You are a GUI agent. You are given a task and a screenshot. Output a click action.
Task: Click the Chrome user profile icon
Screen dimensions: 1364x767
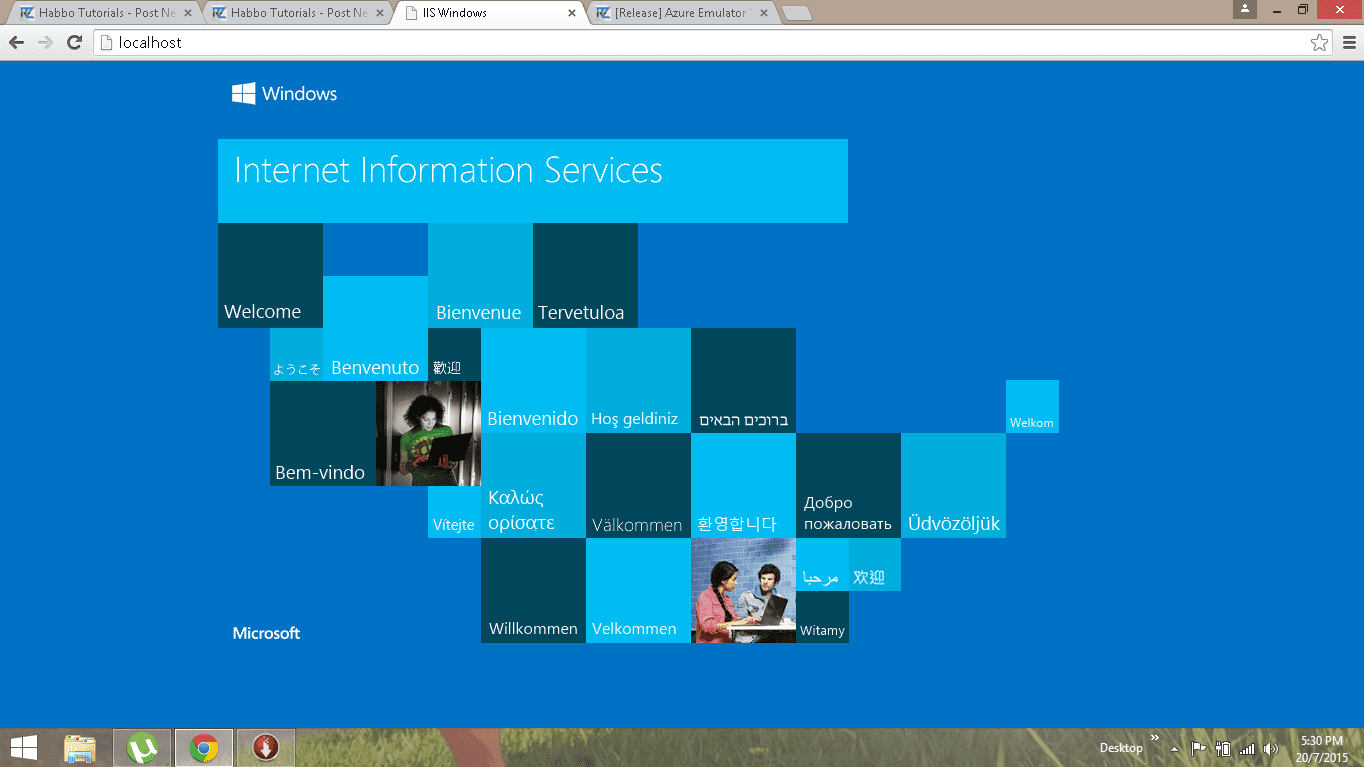(x=1245, y=9)
